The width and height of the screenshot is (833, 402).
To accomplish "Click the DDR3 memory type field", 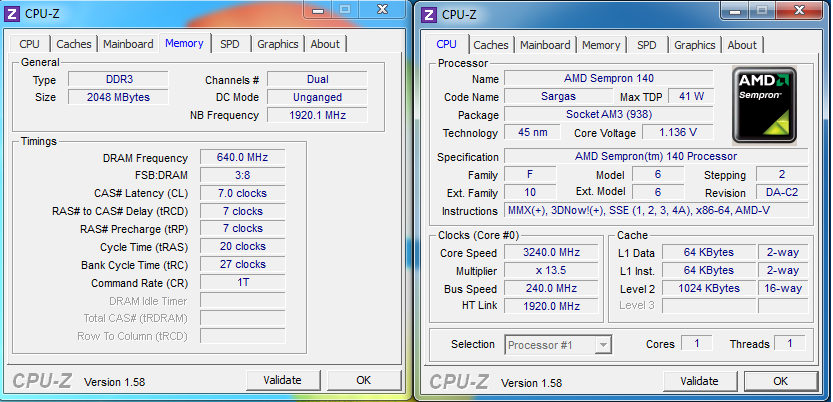I will tap(119, 80).
